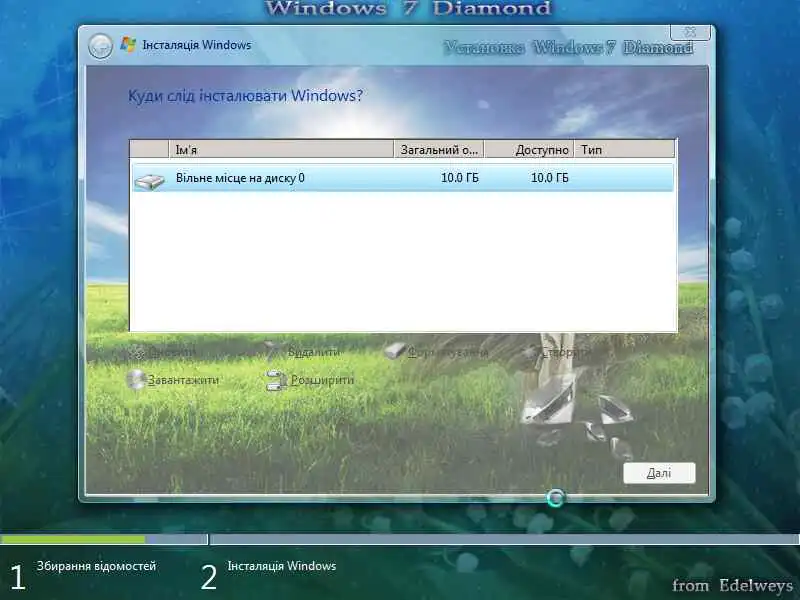Sort by the Доступно column header
The width and height of the screenshot is (800, 600).
(529, 149)
